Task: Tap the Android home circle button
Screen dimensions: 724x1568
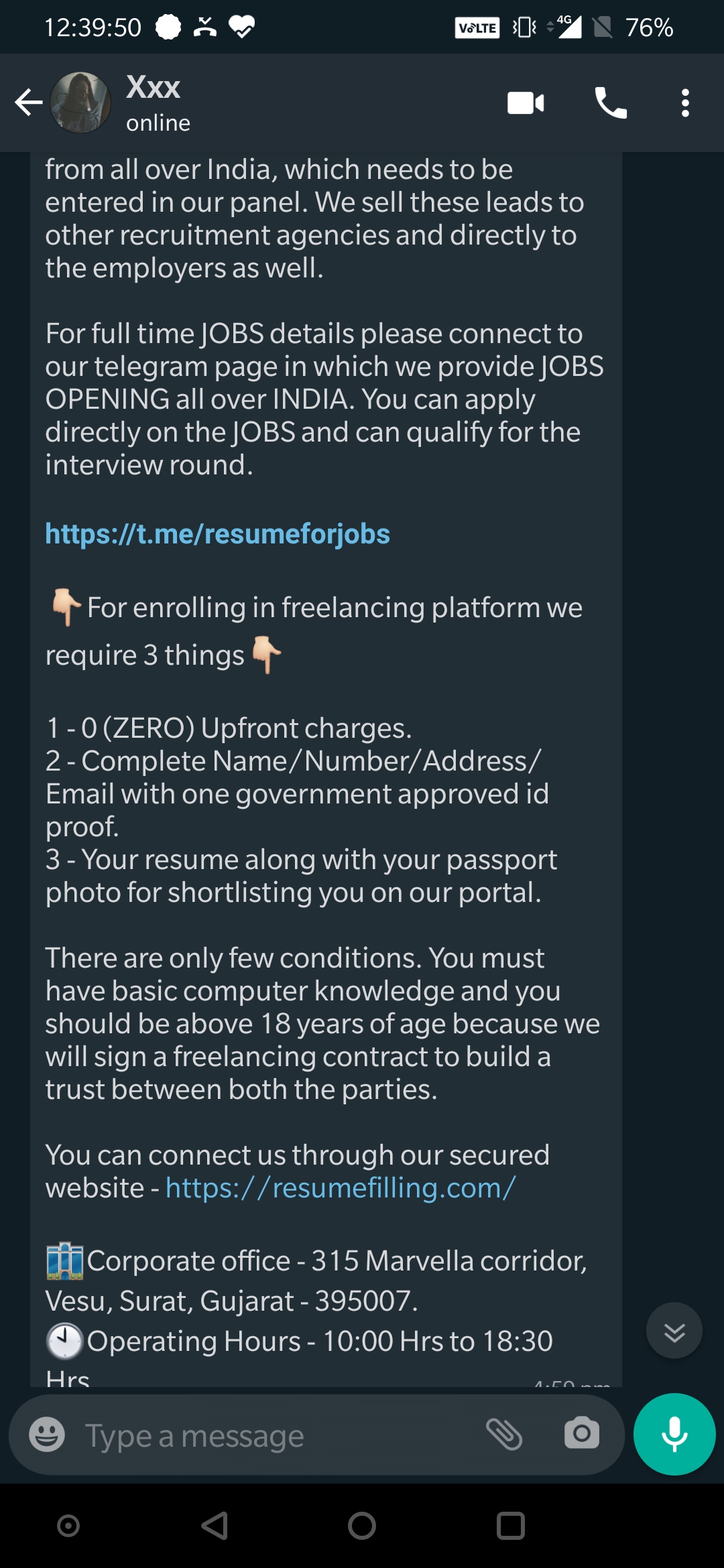Action: (362, 1526)
